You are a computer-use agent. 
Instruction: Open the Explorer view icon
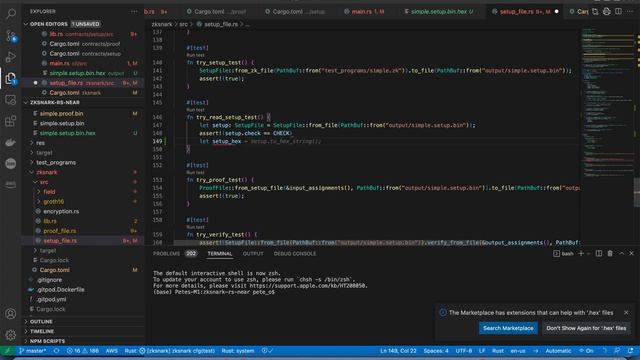(x=11, y=78)
